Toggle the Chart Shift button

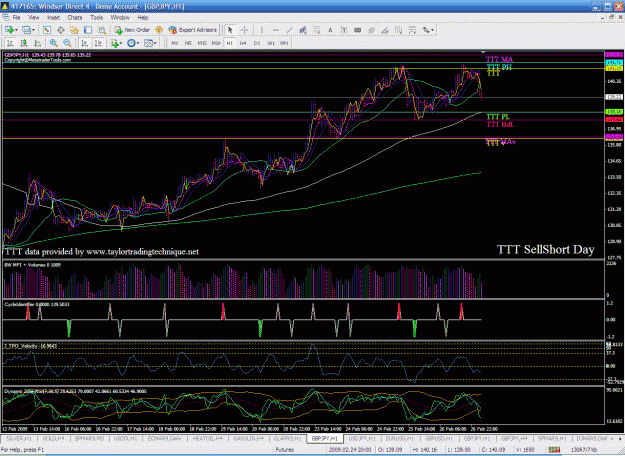98,43
